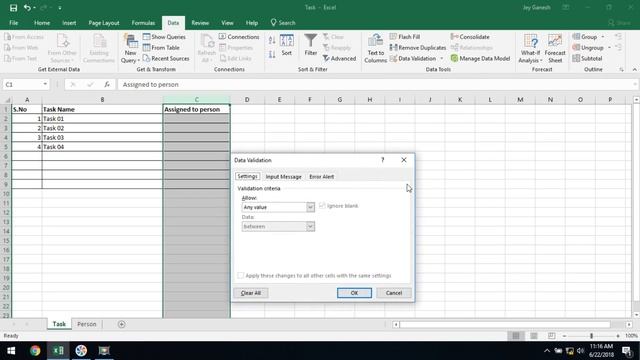Open Chrome from taskbar
The width and height of the screenshot is (640, 360).
[x=35, y=351]
